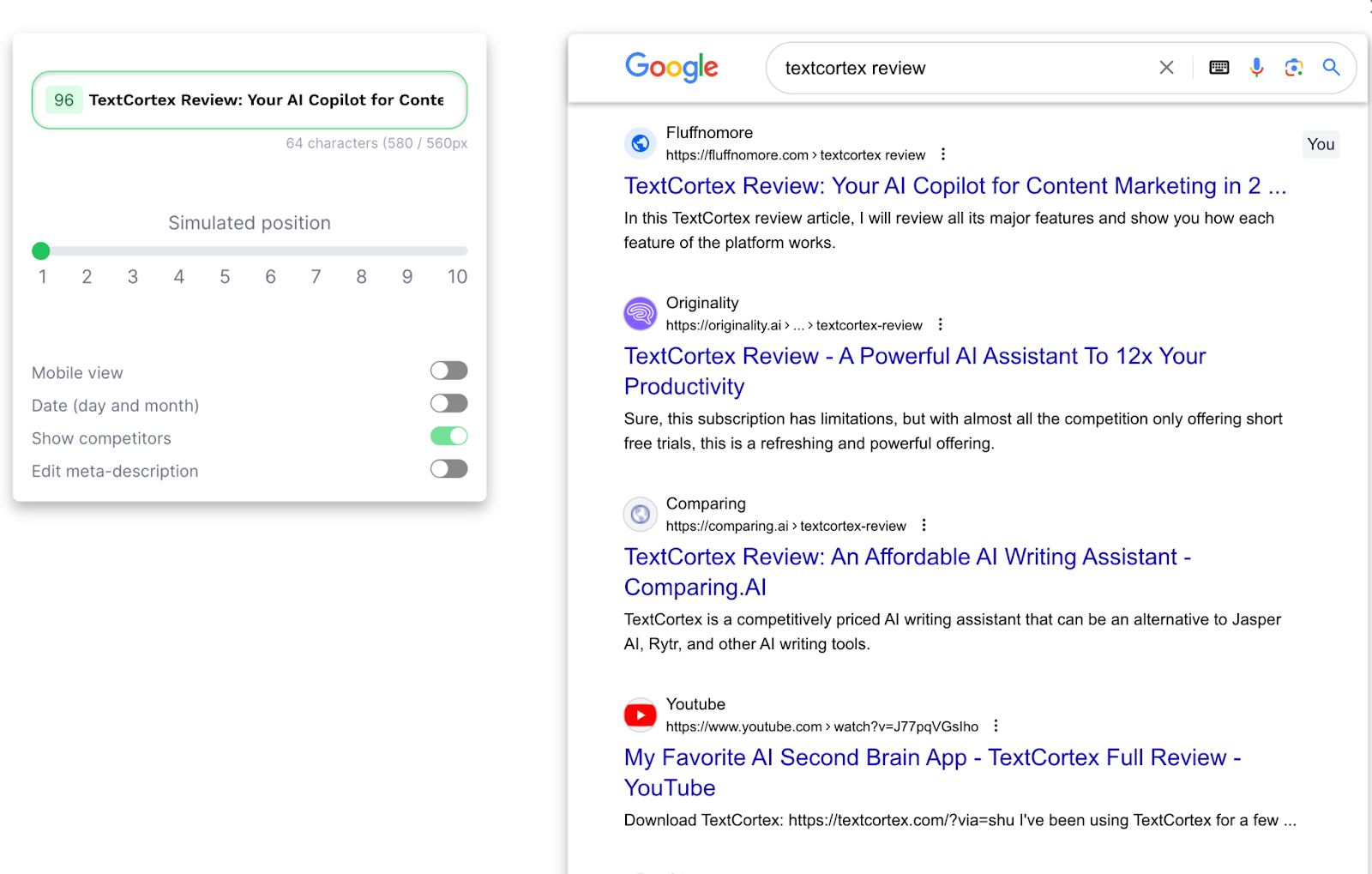
Task: Click the 64 characters counter text
Action: 376,143
